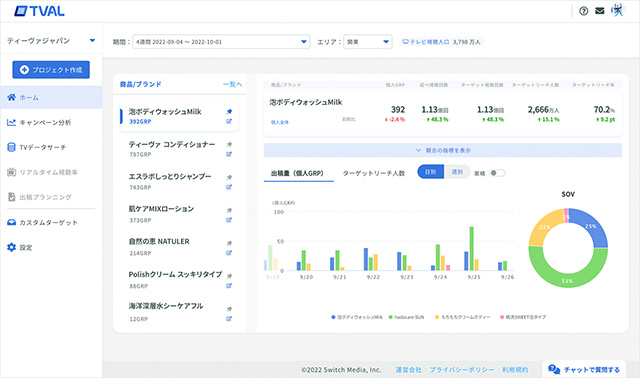Open external link icon for 泡ボディウォッシュMilk
Viewport: 640px width, 378px height.
click(229, 121)
